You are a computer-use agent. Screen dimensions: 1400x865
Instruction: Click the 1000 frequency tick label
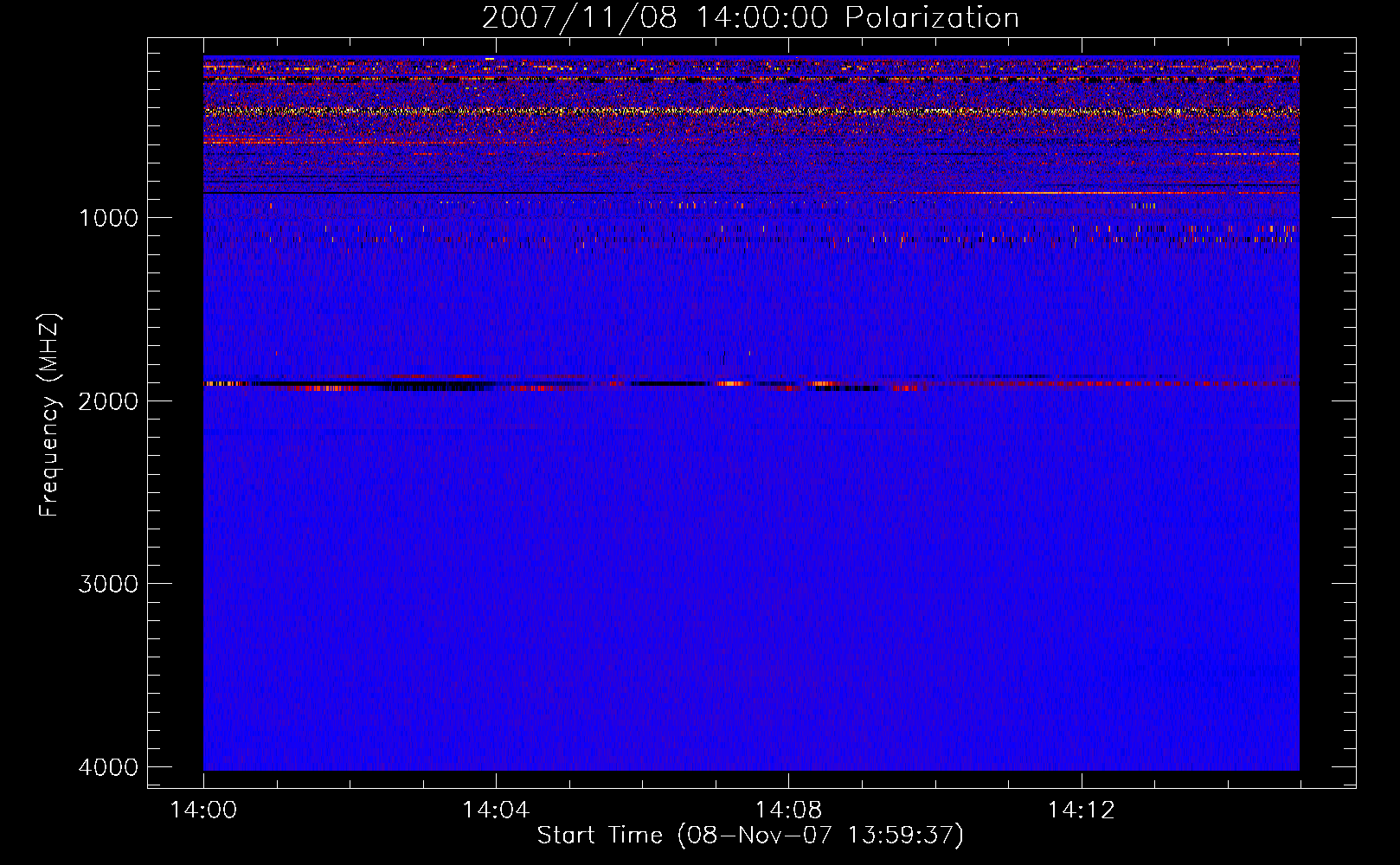click(x=108, y=217)
